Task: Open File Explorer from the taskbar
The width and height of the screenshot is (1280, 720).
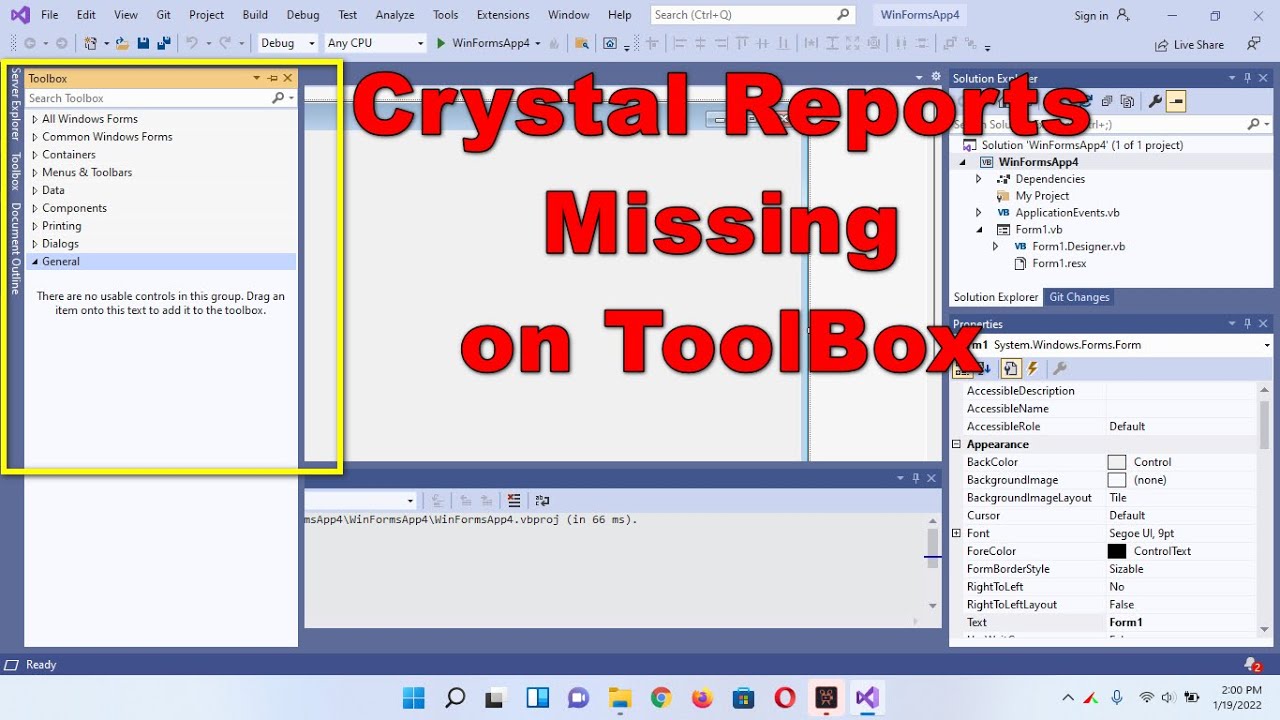Action: 620,697
